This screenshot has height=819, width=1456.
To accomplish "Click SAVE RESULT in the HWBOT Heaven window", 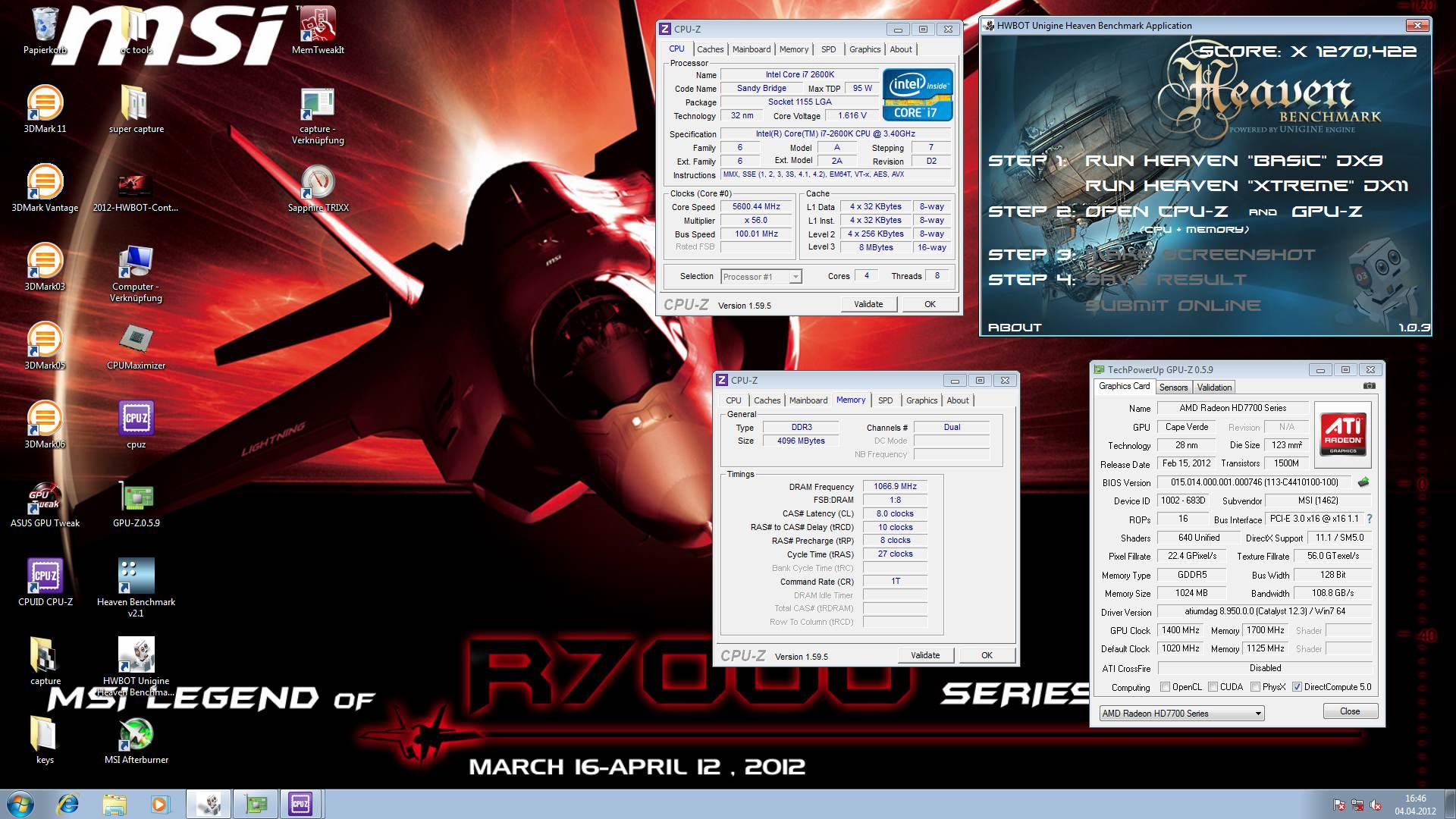I will point(1166,280).
